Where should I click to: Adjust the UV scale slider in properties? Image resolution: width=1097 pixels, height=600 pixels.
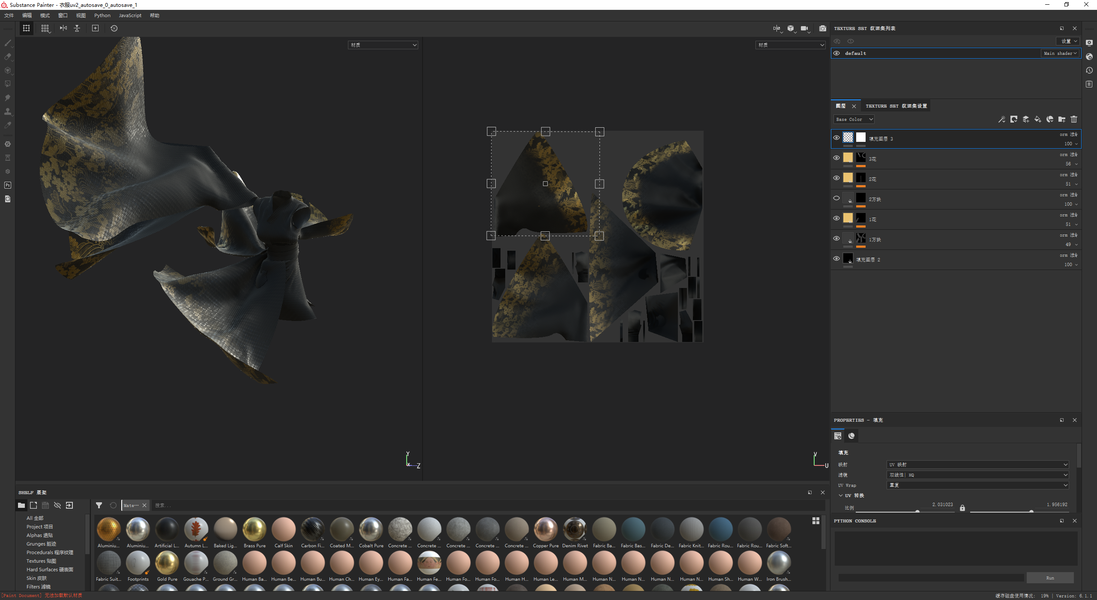[x=917, y=511]
